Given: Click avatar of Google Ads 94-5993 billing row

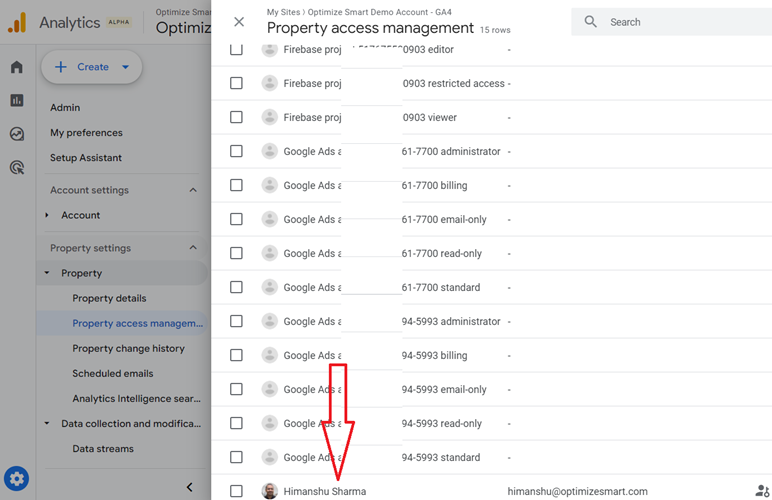Looking at the screenshot, I should pyautogui.click(x=269, y=355).
